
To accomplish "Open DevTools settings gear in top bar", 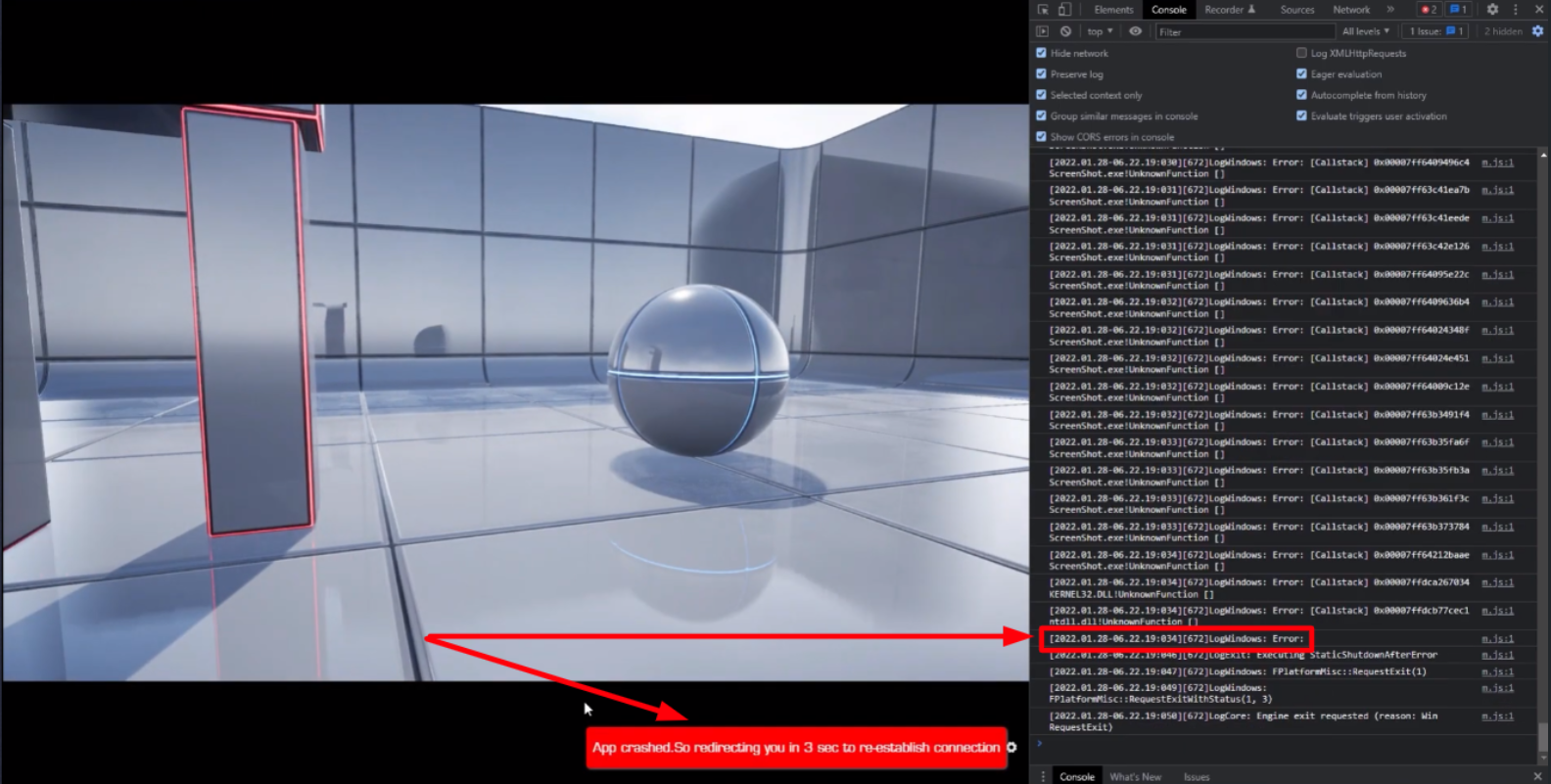I will click(x=1492, y=10).
